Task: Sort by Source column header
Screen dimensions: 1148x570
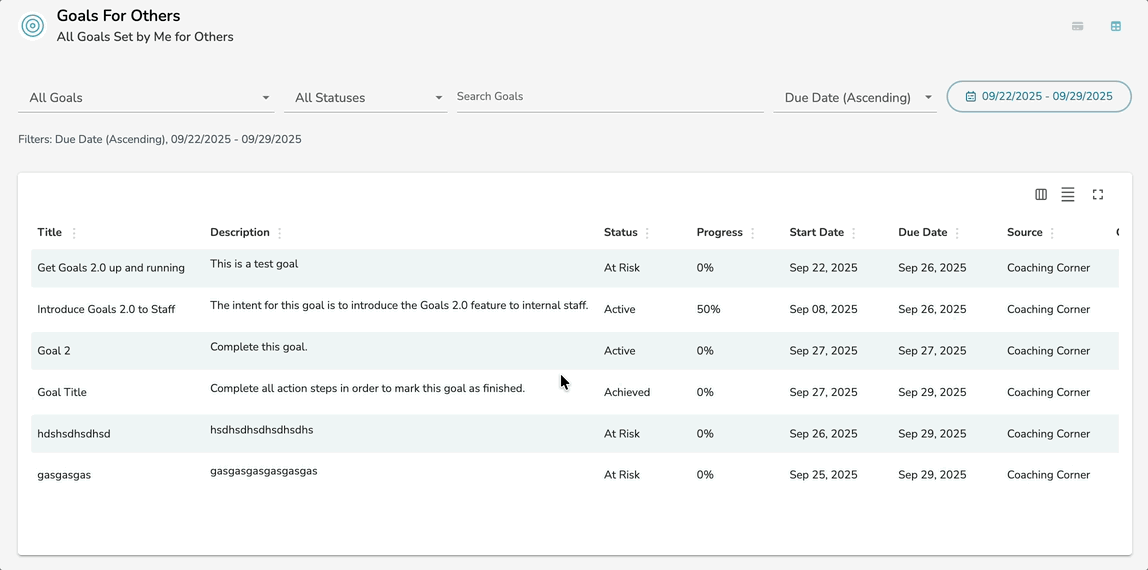Action: [1024, 233]
